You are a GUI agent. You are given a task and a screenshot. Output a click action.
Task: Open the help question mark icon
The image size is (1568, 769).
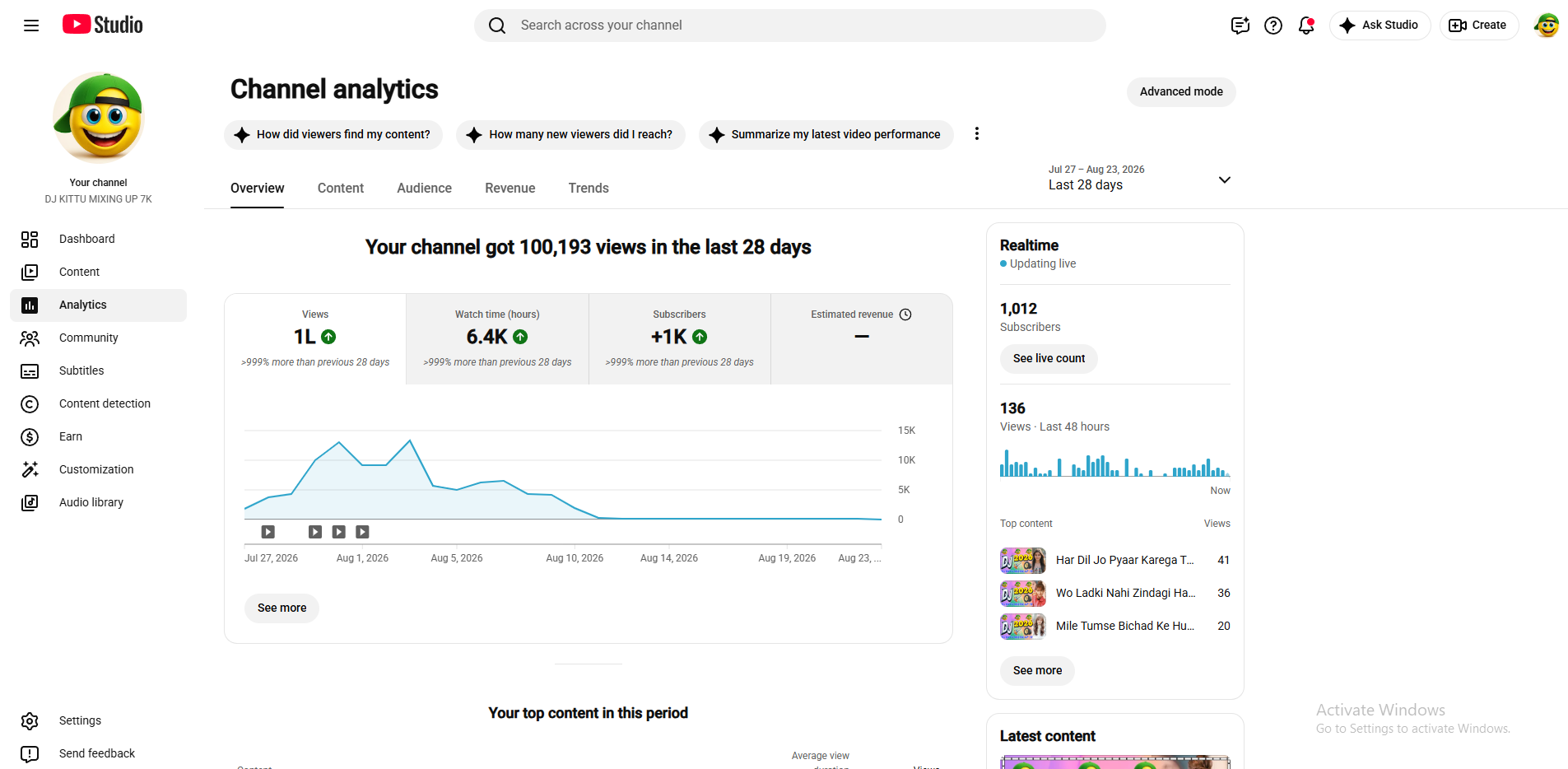pyautogui.click(x=1273, y=26)
